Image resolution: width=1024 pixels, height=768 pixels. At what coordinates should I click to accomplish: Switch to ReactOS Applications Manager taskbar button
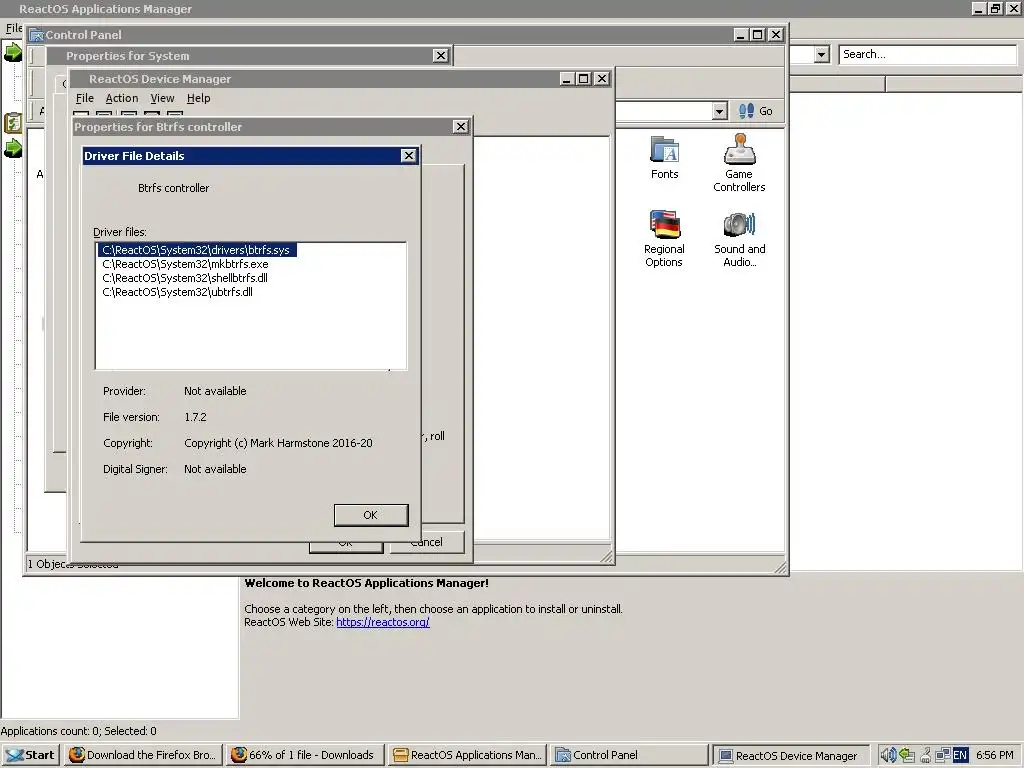[468, 755]
